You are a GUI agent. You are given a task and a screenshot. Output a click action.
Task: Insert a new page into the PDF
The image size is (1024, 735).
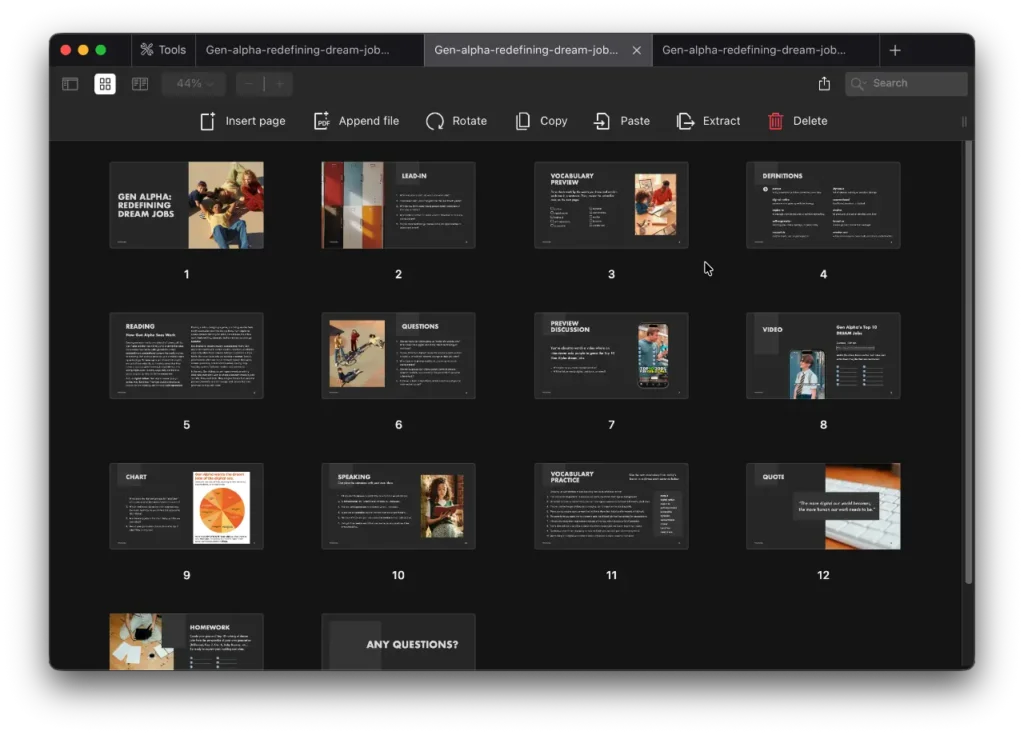coord(243,120)
